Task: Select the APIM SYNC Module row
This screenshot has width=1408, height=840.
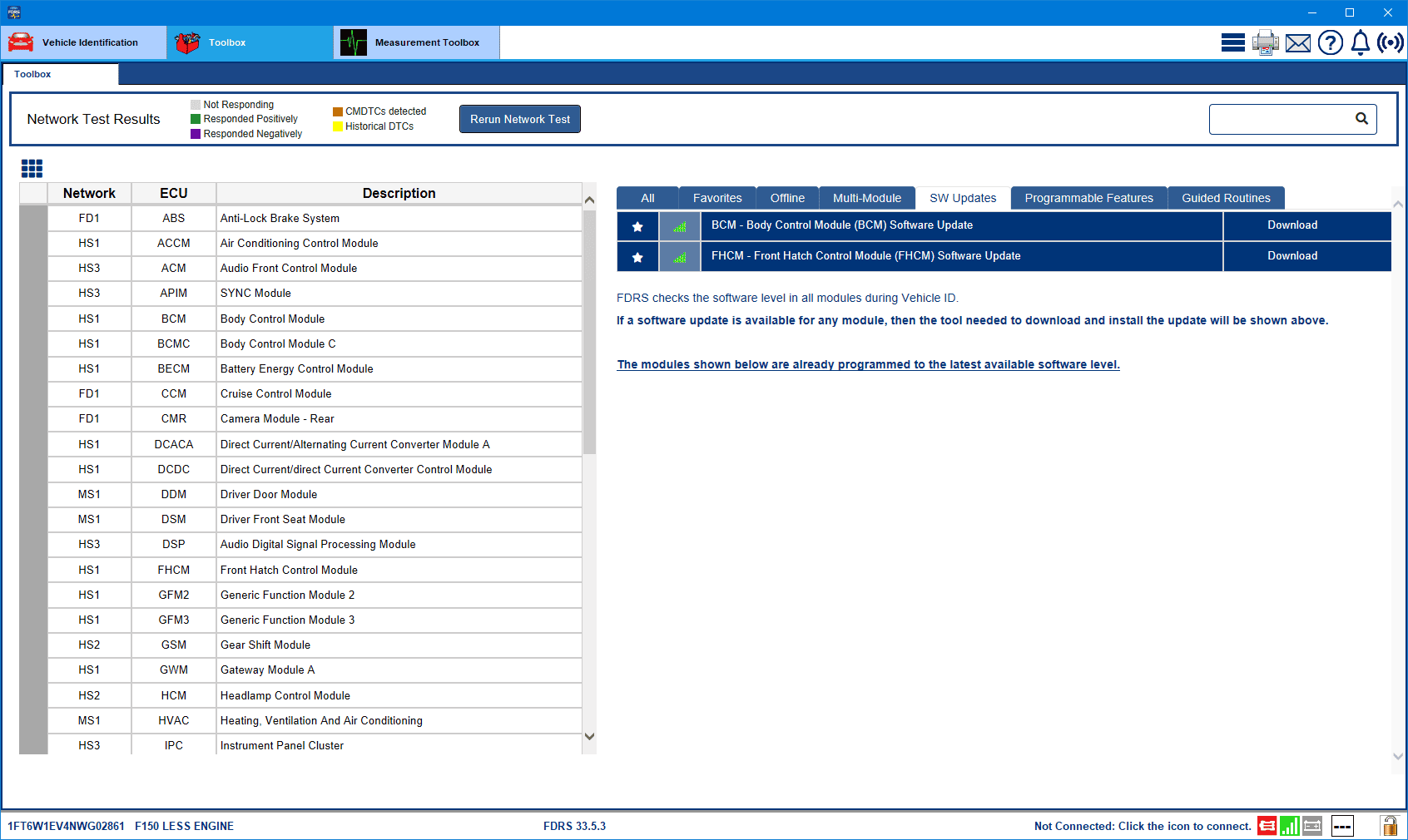Action: (315, 294)
